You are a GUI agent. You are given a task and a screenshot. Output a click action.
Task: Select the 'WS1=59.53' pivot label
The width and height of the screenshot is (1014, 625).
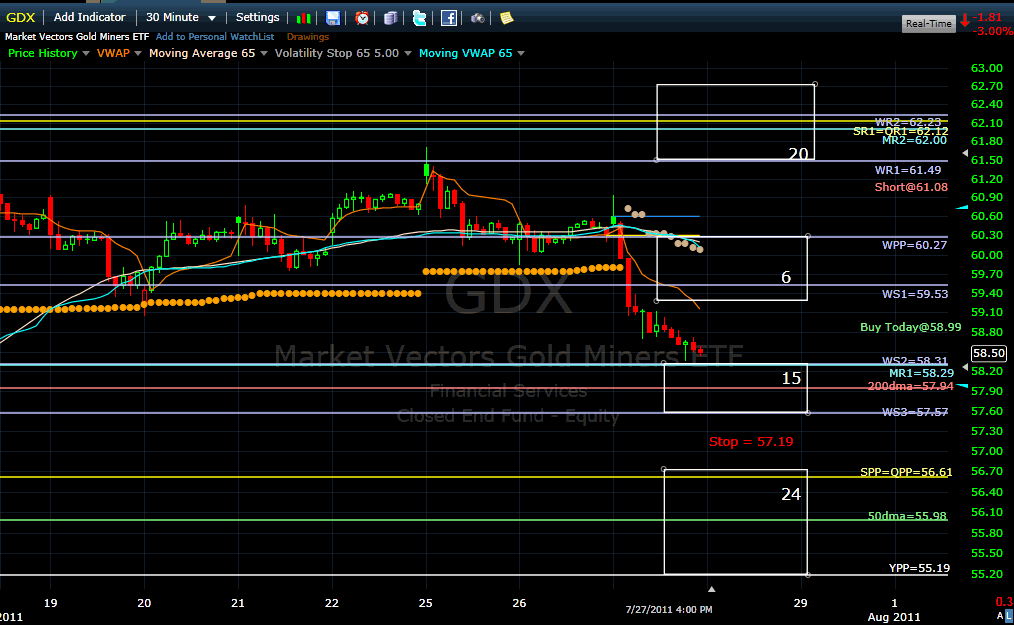pos(915,294)
